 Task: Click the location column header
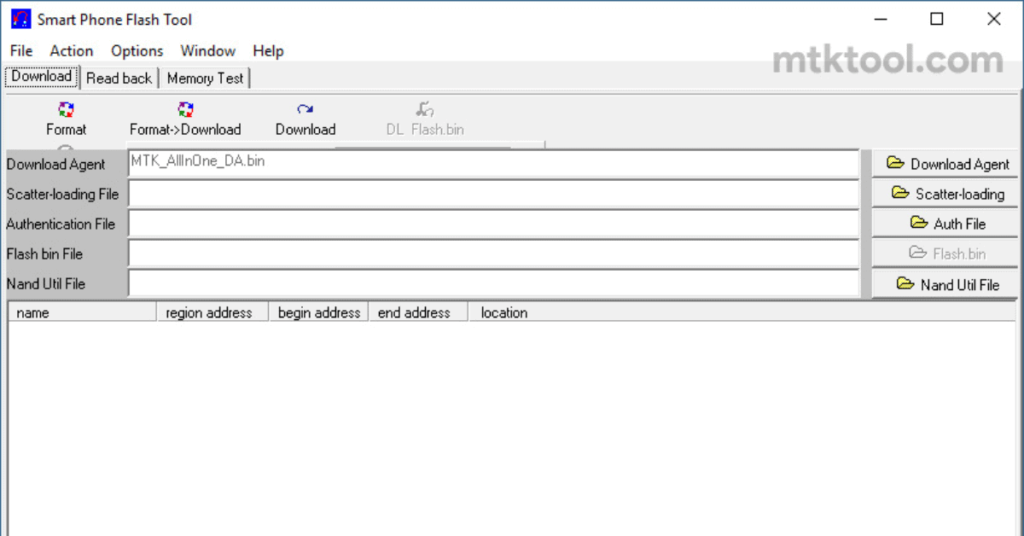click(x=742, y=313)
